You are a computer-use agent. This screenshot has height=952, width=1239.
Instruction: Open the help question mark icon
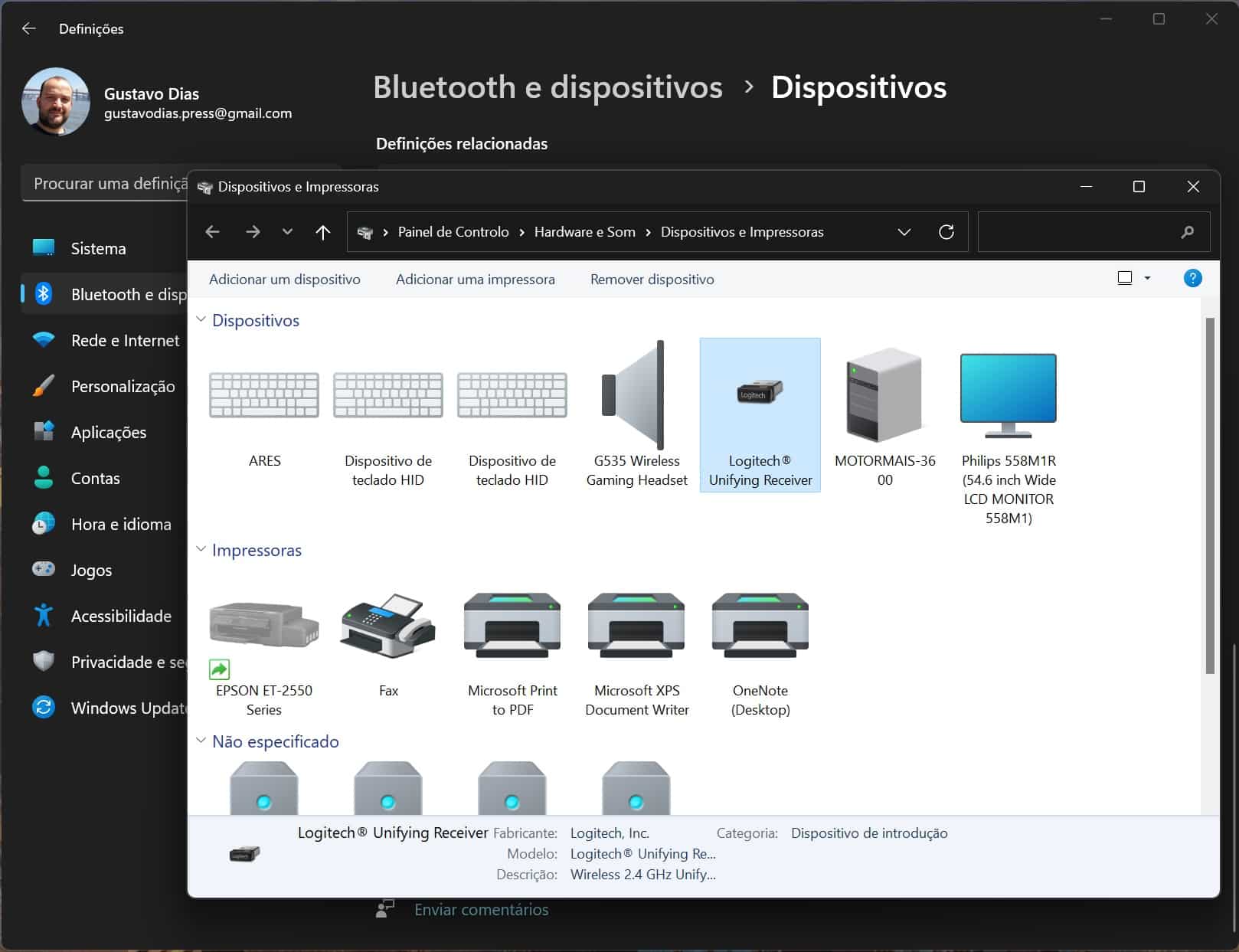tap(1192, 278)
